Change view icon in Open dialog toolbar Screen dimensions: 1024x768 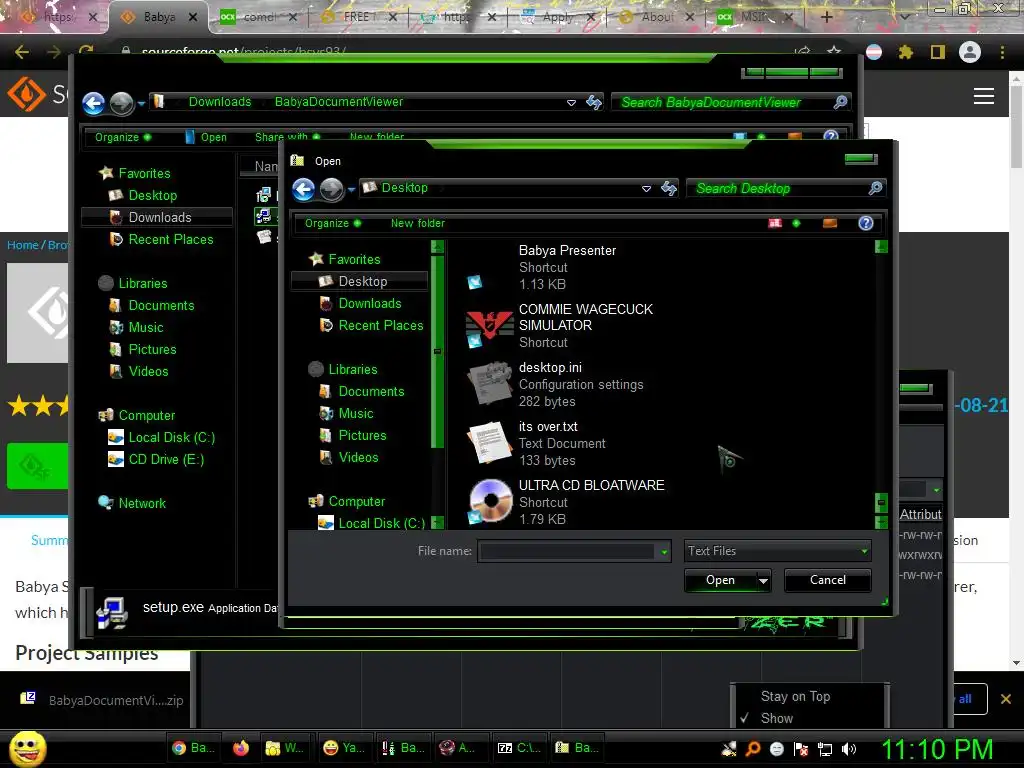tap(775, 223)
